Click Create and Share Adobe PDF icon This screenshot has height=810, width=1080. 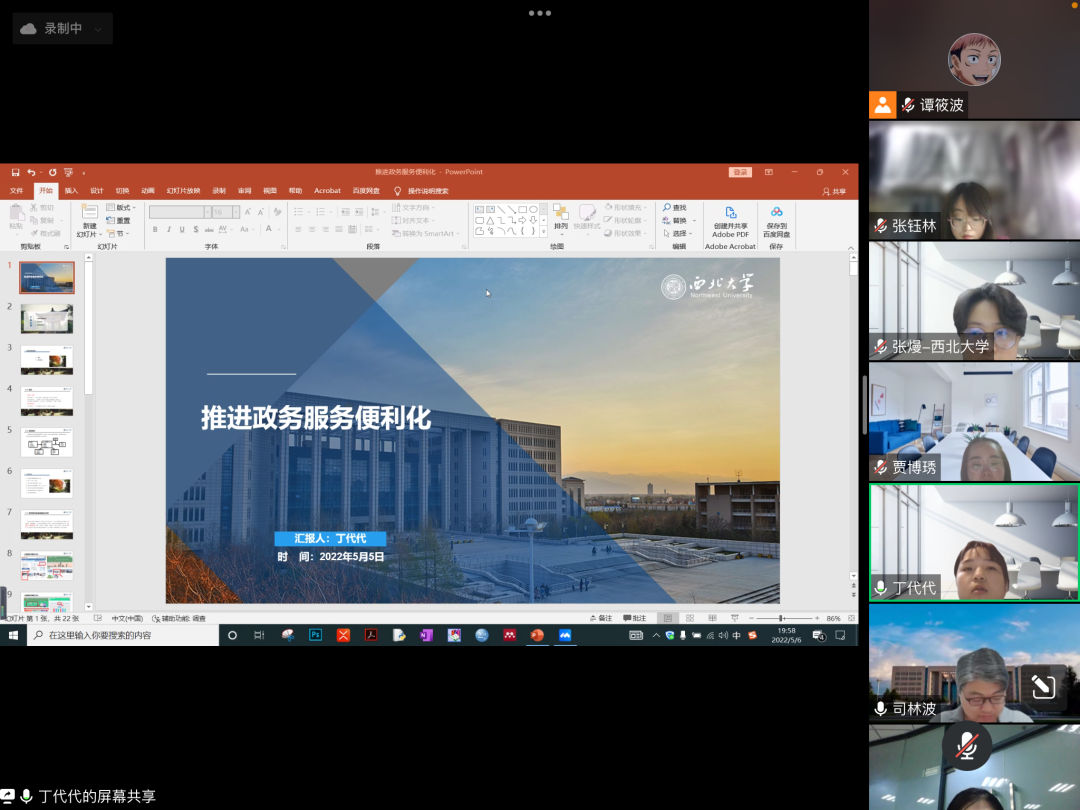point(730,213)
